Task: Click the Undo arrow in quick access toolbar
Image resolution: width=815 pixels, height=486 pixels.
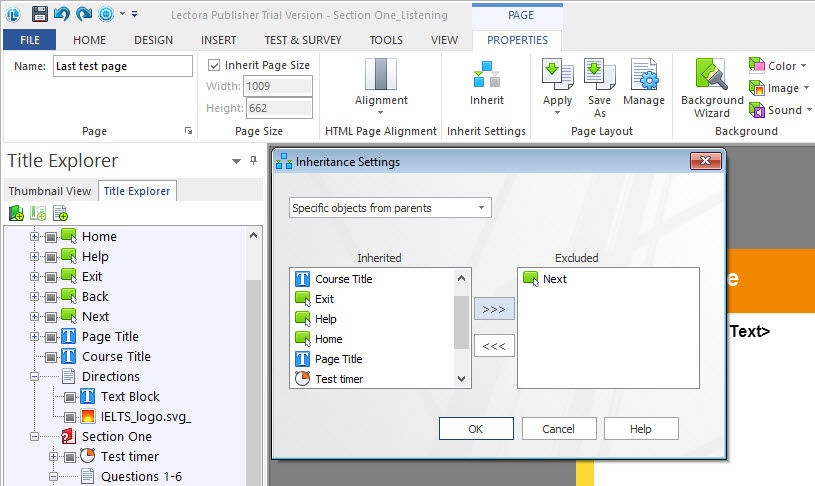Action: [x=62, y=14]
